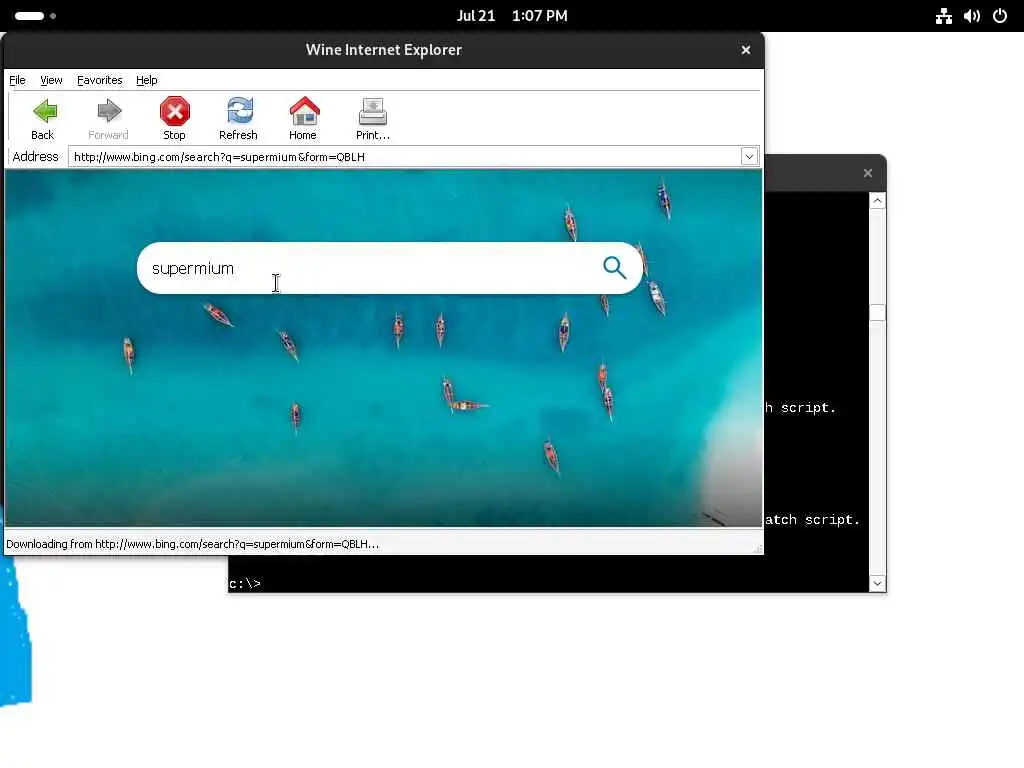1024x768 pixels.
Task: Open the File menu
Action: click(17, 80)
